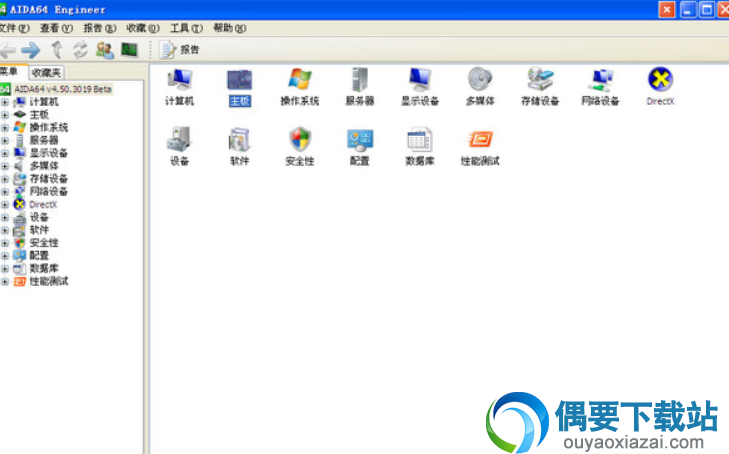
Task: Select 网络设备 in the tree
Action: [x=49, y=191]
